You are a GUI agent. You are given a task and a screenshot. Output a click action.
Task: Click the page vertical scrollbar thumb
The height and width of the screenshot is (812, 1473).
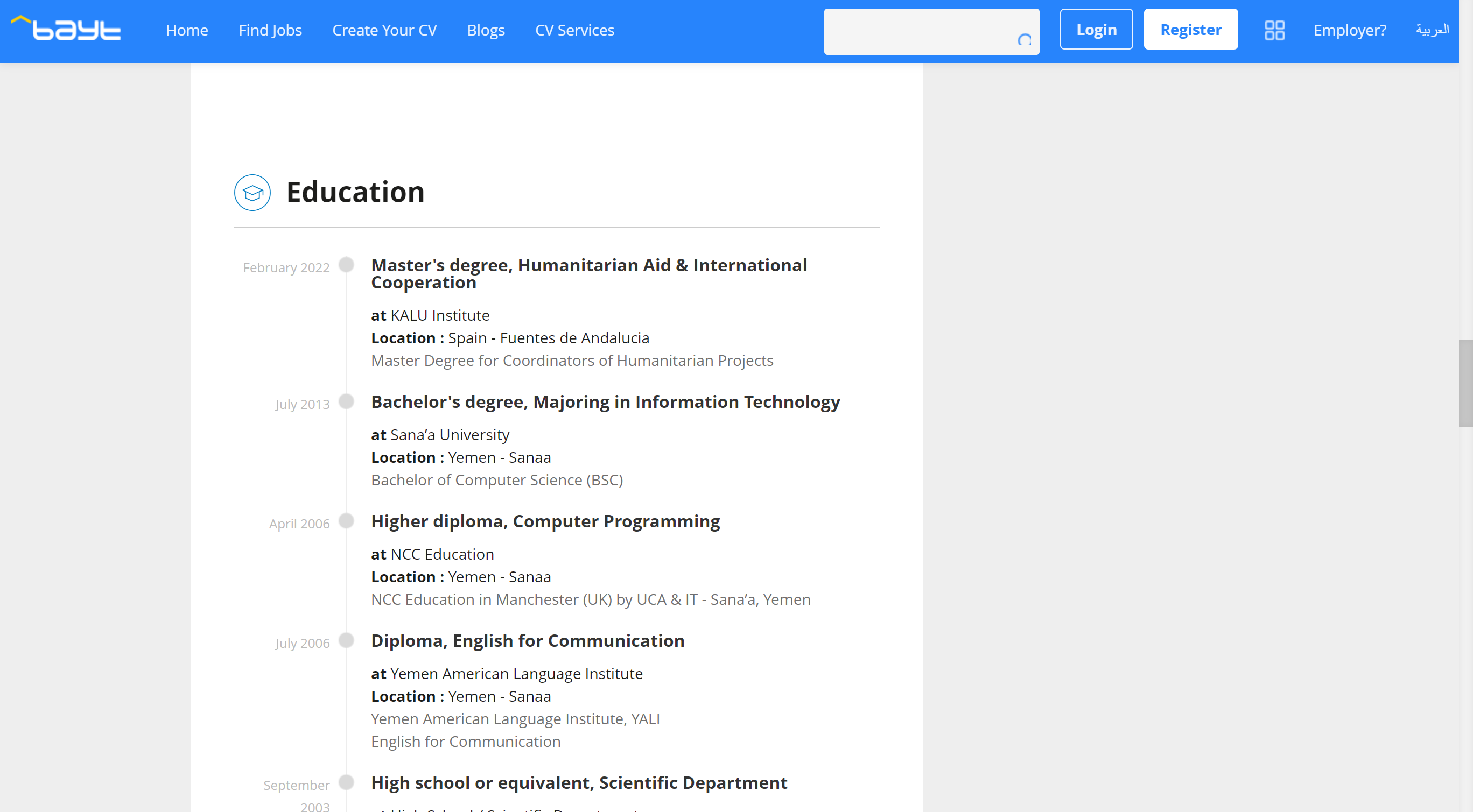click(1465, 383)
